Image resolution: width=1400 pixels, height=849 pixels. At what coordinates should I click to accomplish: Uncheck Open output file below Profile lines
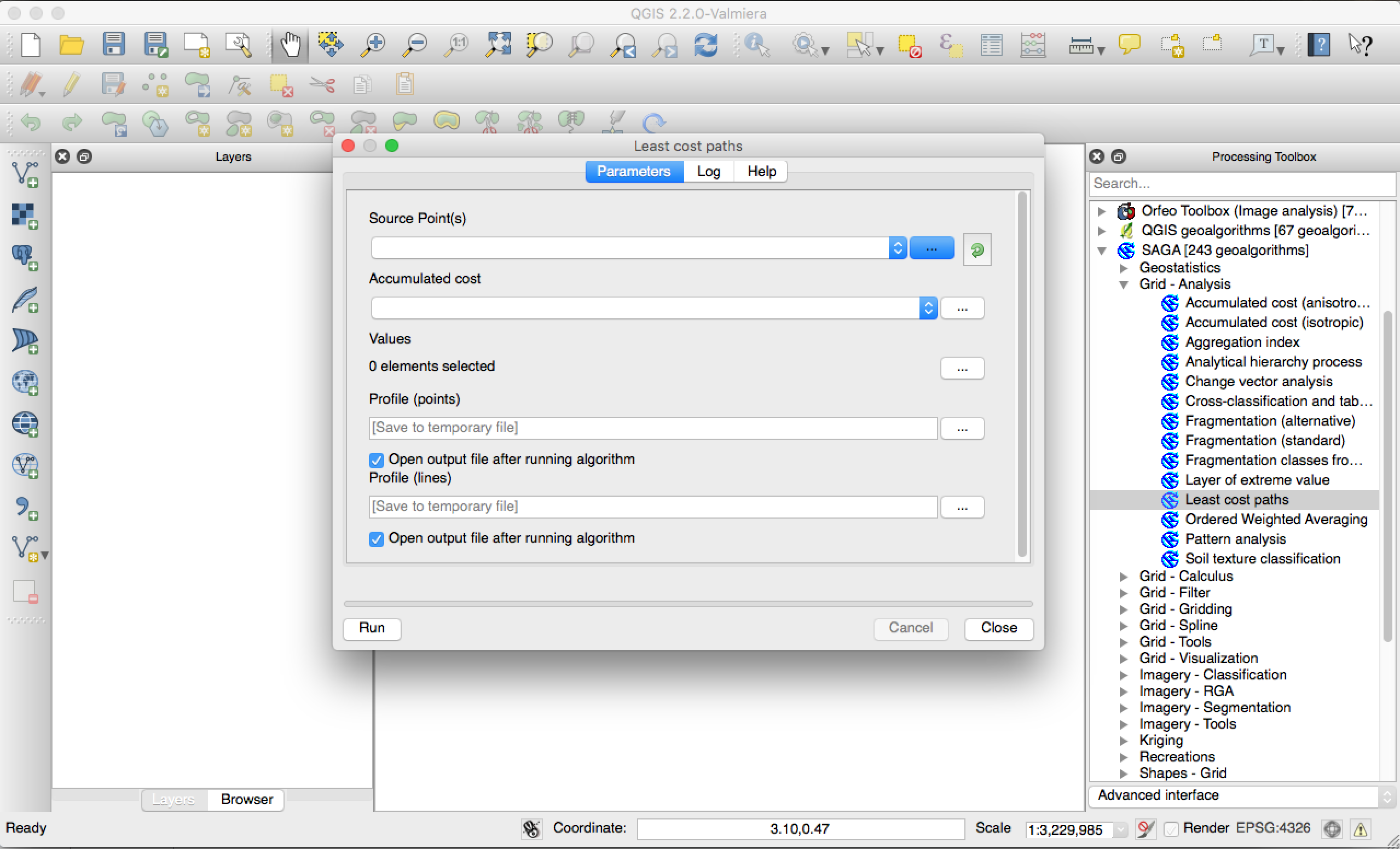point(375,538)
